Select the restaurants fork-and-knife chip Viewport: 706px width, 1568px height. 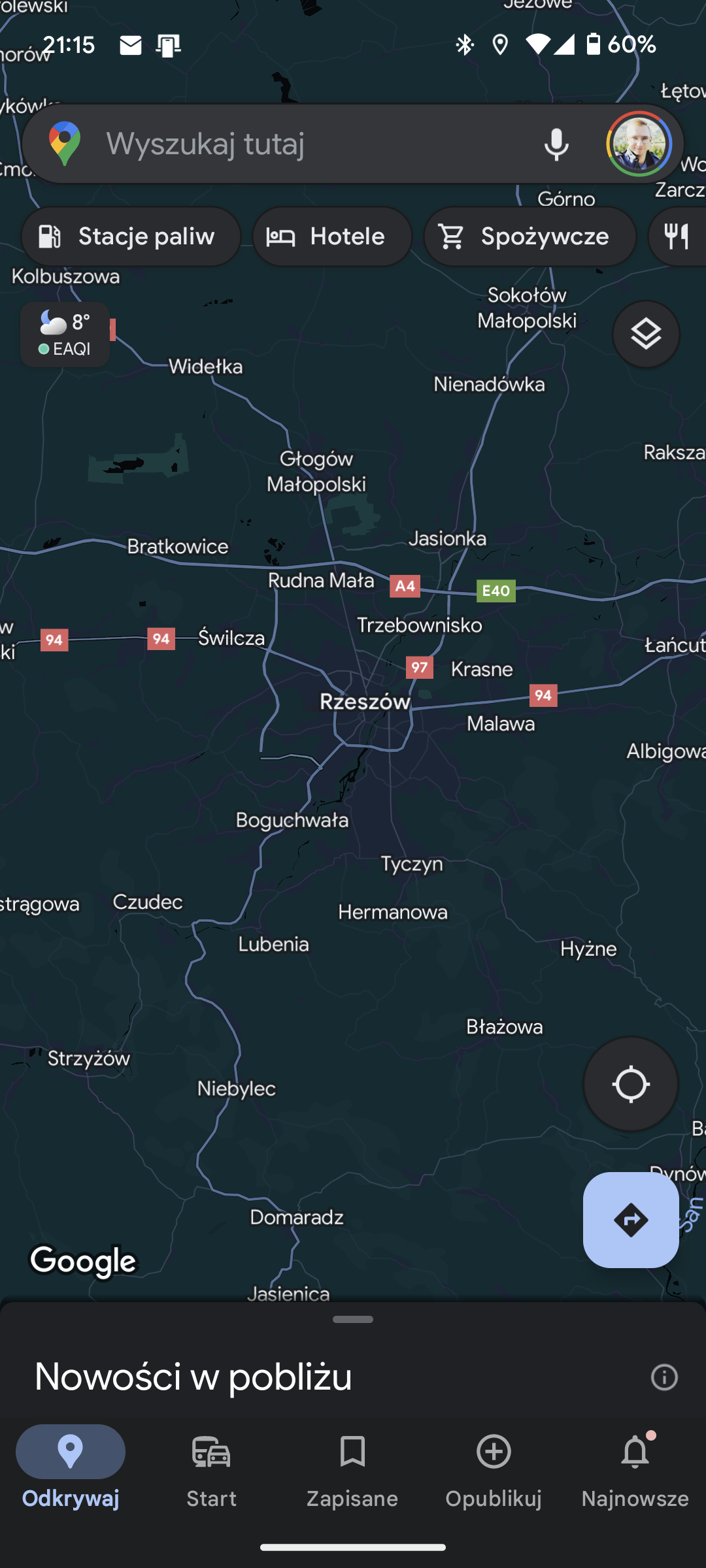[x=677, y=237]
